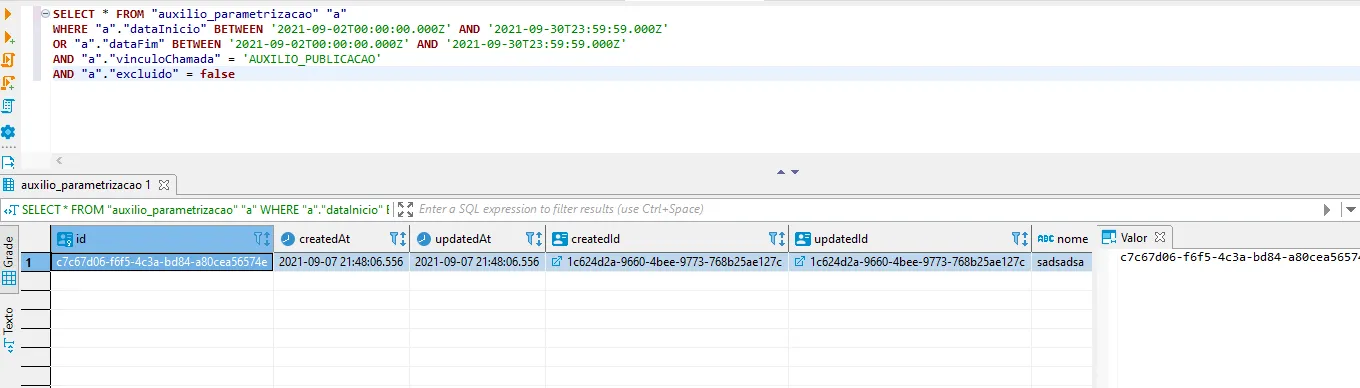Click the value text in the Valor panel
Image resolution: width=1360 pixels, height=388 pixels.
[1239, 258]
